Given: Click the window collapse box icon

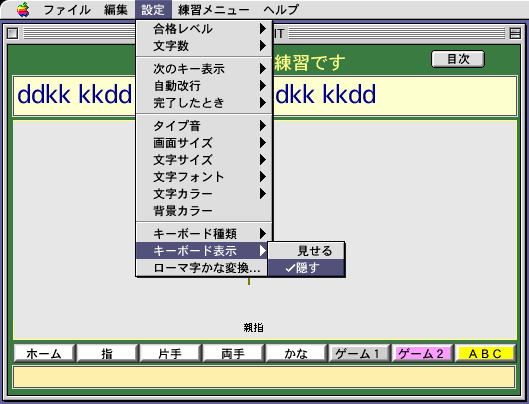Looking at the screenshot, I should [x=515, y=33].
